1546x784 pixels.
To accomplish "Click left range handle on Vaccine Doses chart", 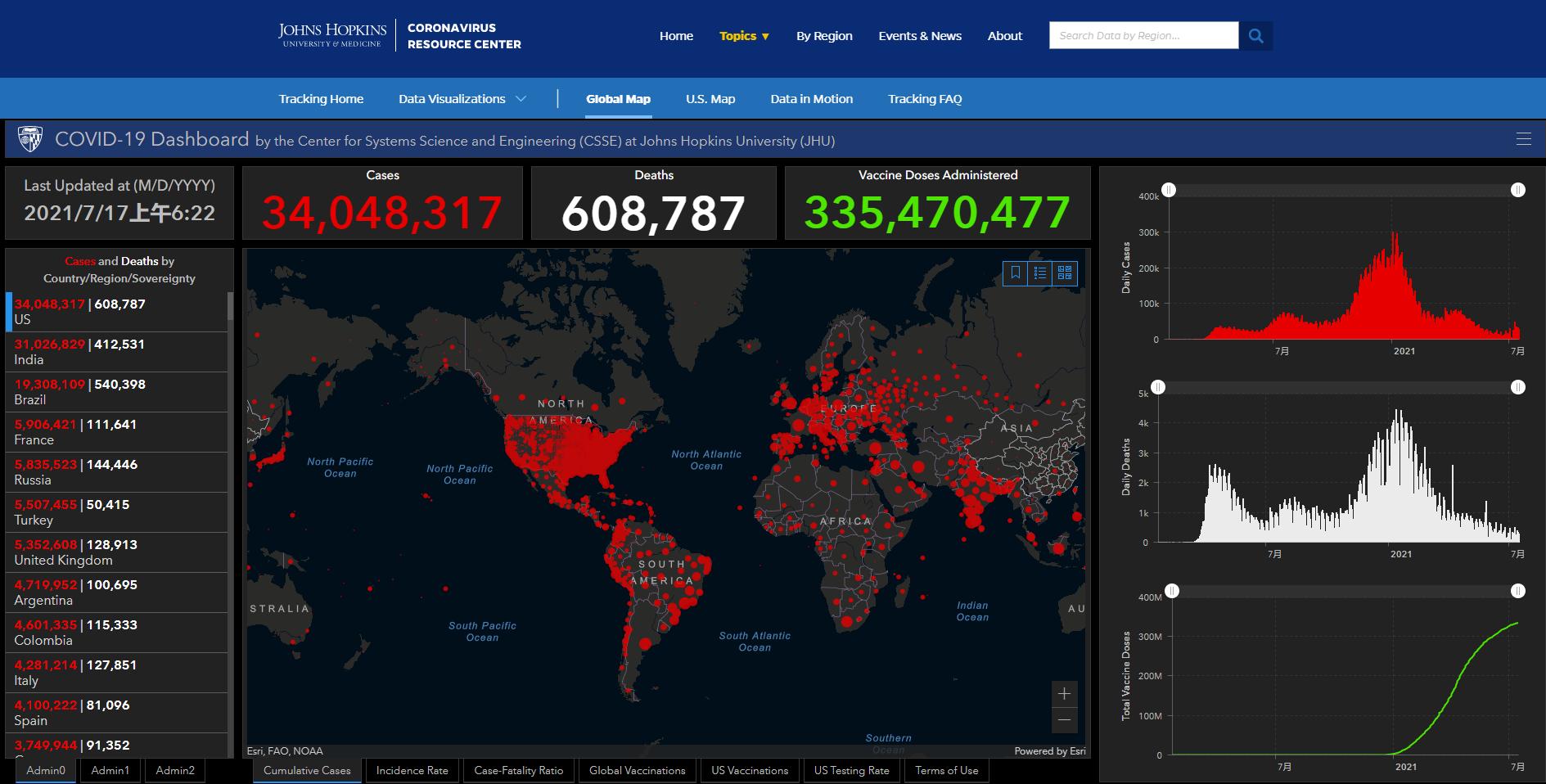I will pos(1172,591).
